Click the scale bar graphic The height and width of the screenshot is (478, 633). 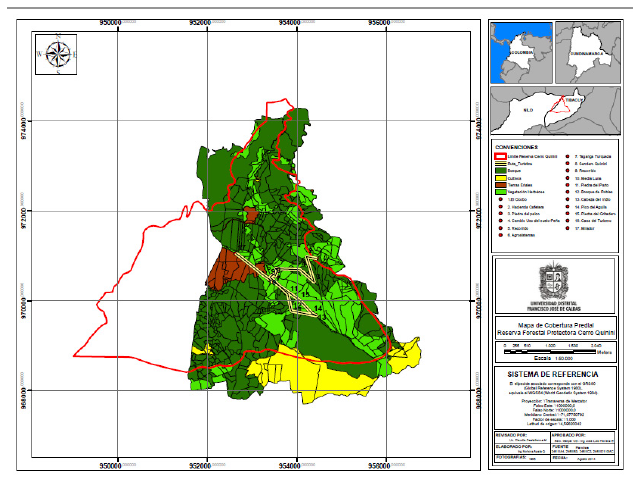click(552, 345)
